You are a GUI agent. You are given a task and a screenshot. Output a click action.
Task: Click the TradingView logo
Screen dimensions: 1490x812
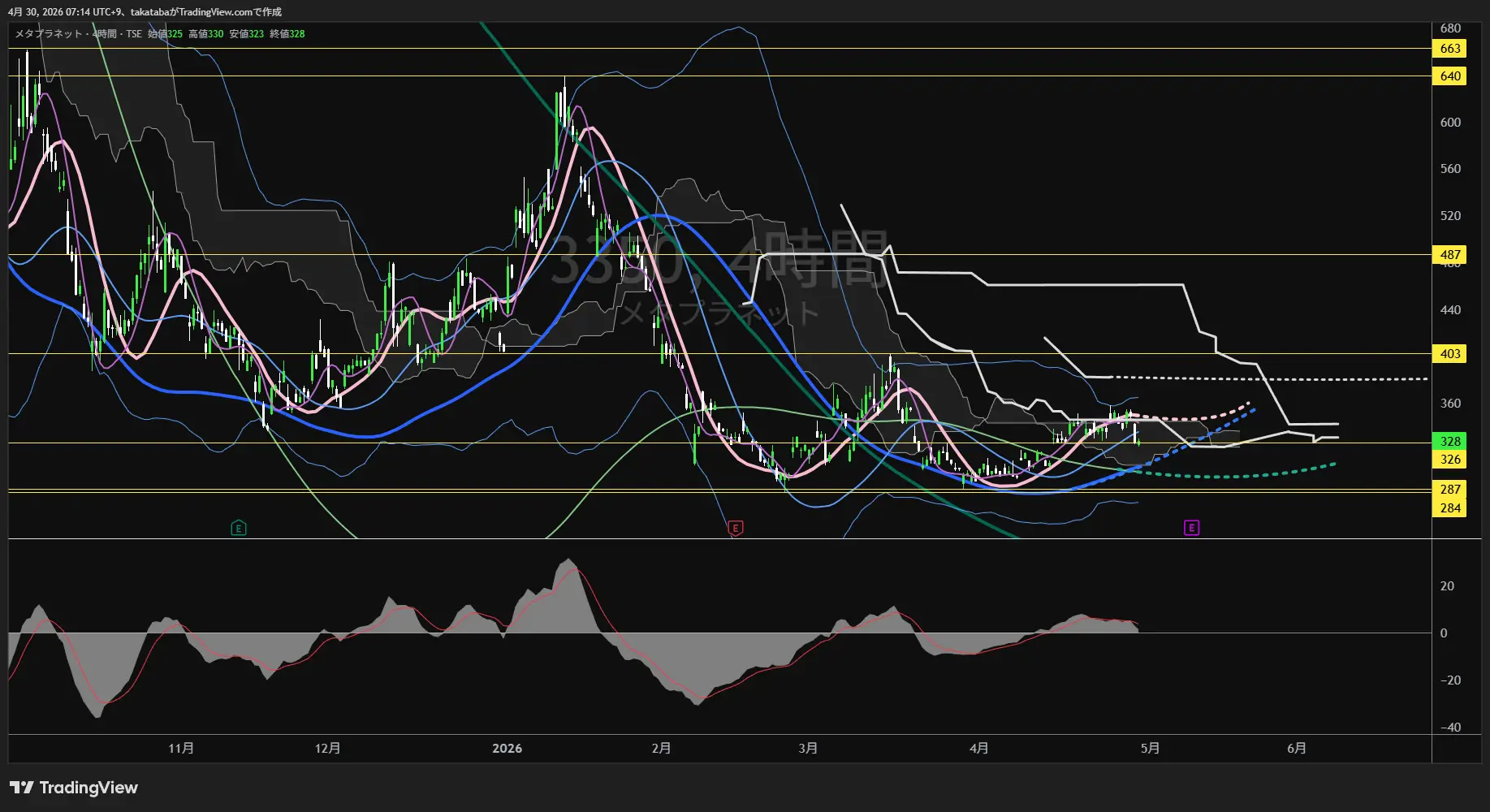pyautogui.click(x=74, y=788)
